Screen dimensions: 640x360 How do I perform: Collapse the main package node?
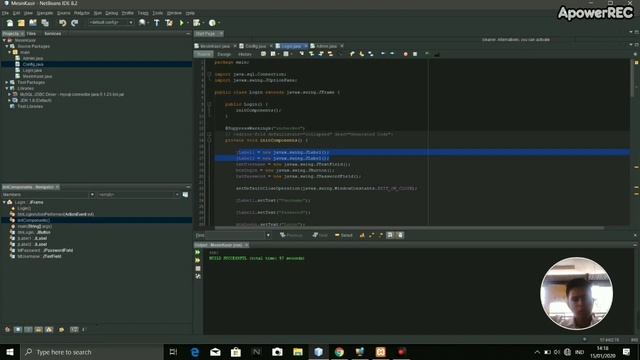pyautogui.click(x=10, y=52)
